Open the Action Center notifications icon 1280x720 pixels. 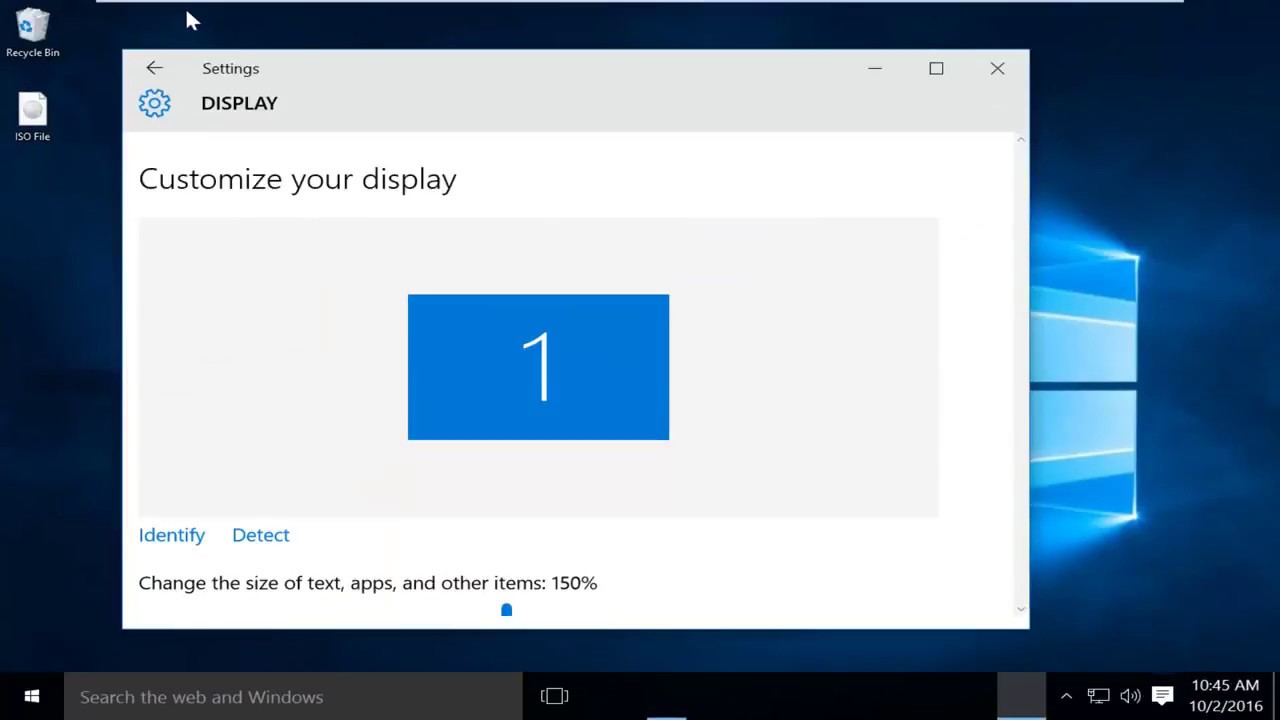tap(1162, 696)
